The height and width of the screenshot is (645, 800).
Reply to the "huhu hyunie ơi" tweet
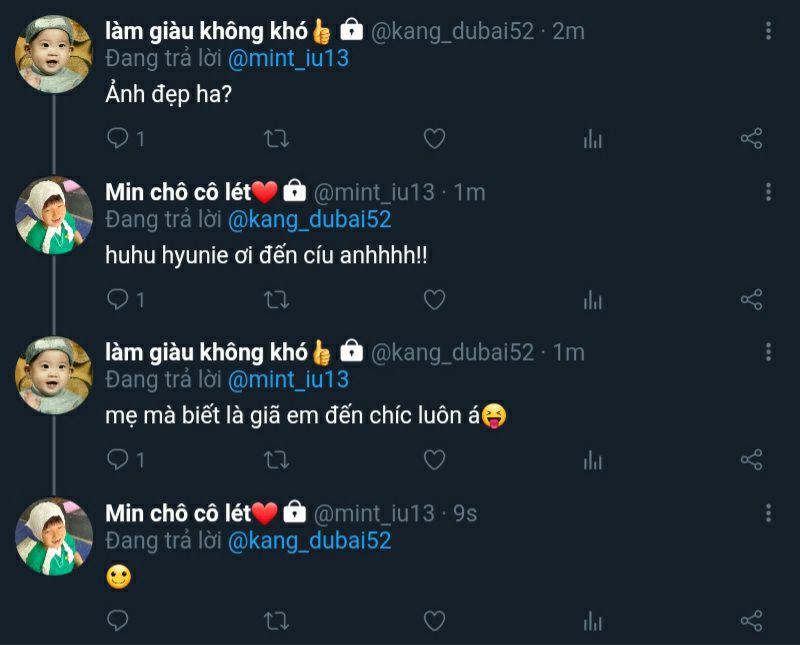coord(118,299)
